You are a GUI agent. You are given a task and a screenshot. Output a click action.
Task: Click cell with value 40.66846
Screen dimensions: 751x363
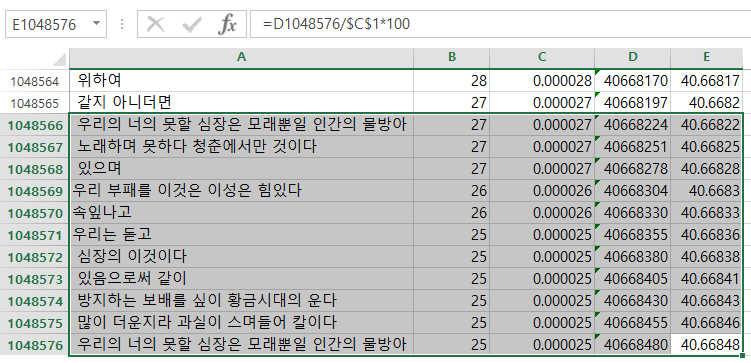click(706, 323)
